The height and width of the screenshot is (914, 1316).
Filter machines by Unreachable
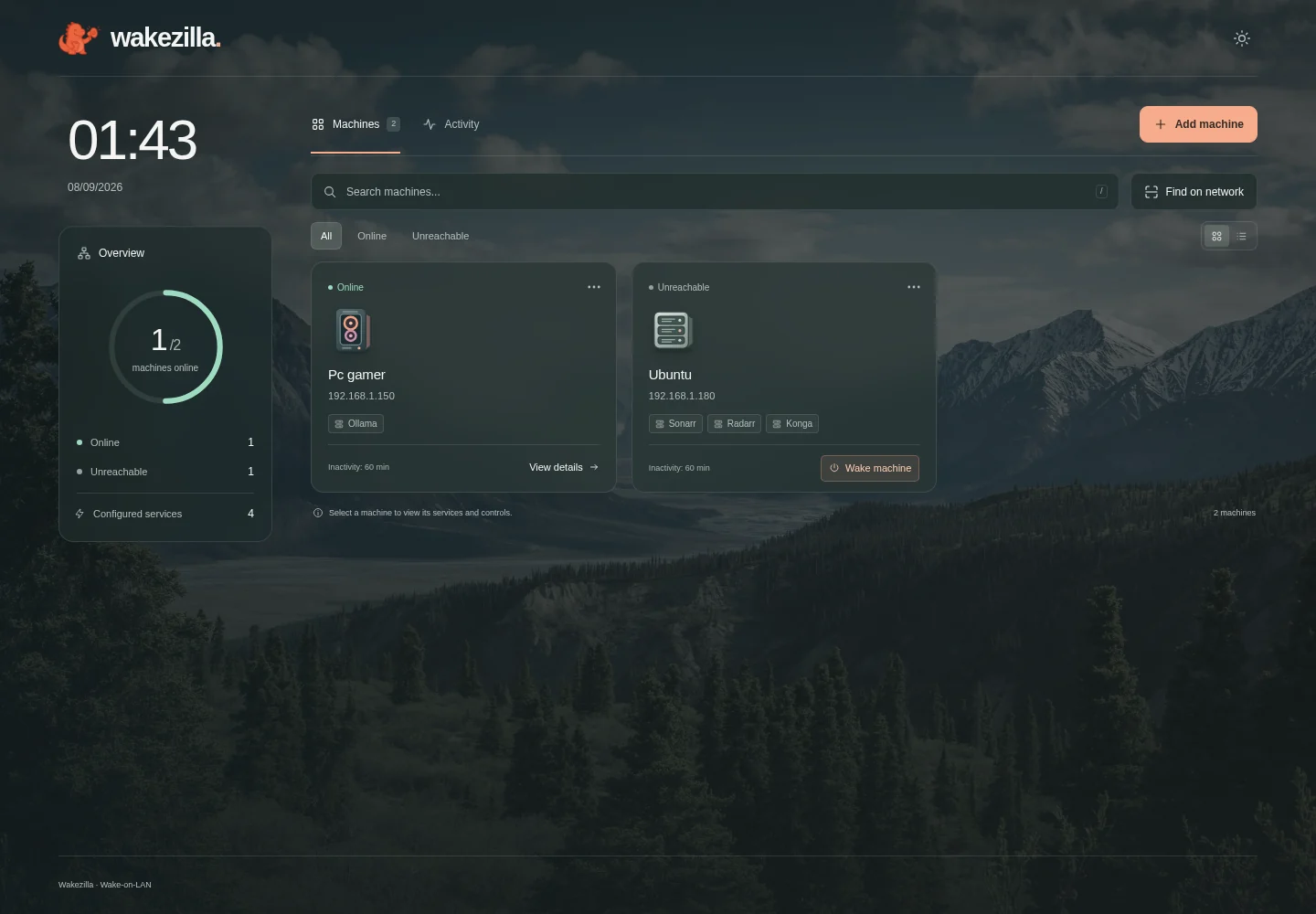coord(440,236)
